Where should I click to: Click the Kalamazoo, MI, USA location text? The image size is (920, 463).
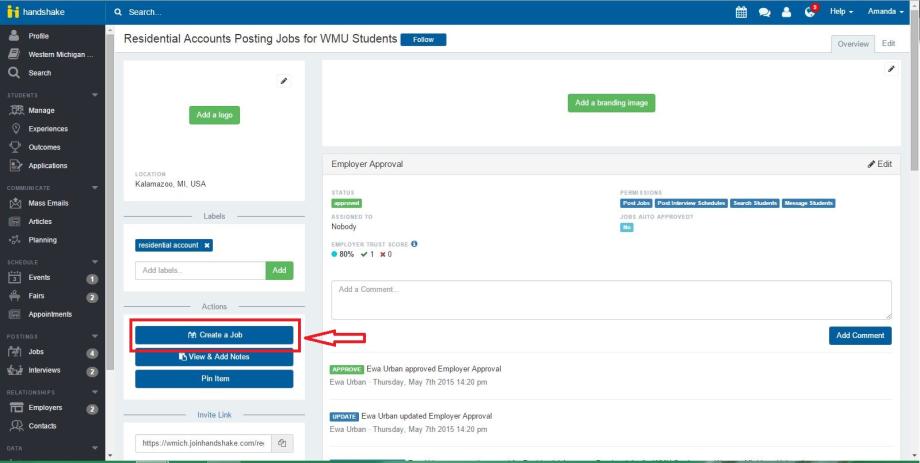pyautogui.click(x=170, y=184)
